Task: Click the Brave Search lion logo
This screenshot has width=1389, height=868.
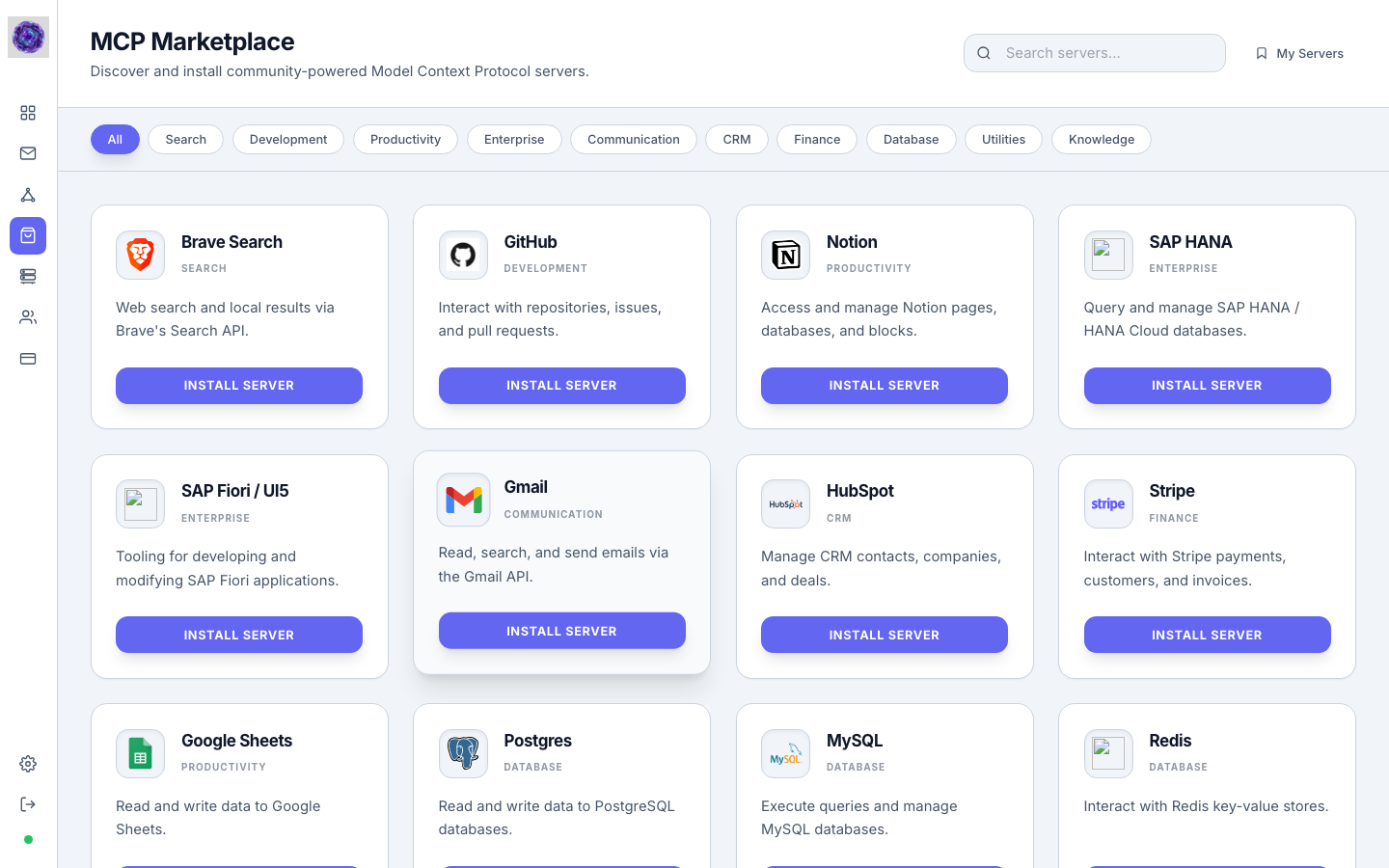Action: [x=141, y=255]
